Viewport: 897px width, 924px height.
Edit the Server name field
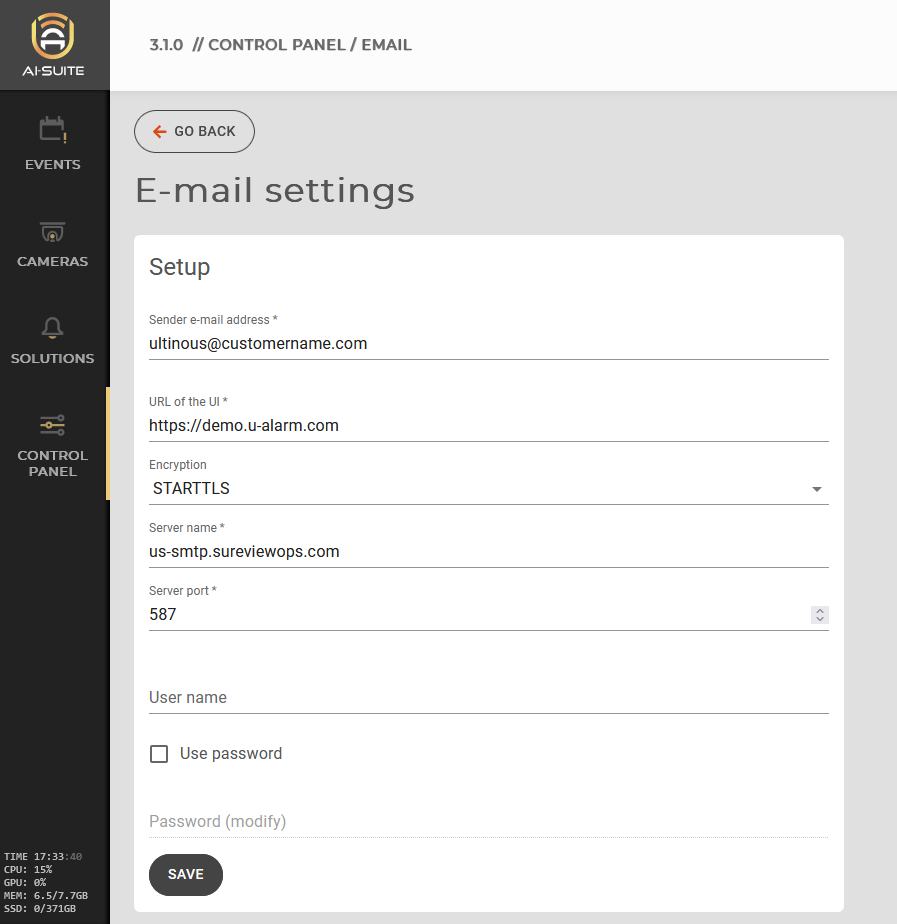coord(489,552)
